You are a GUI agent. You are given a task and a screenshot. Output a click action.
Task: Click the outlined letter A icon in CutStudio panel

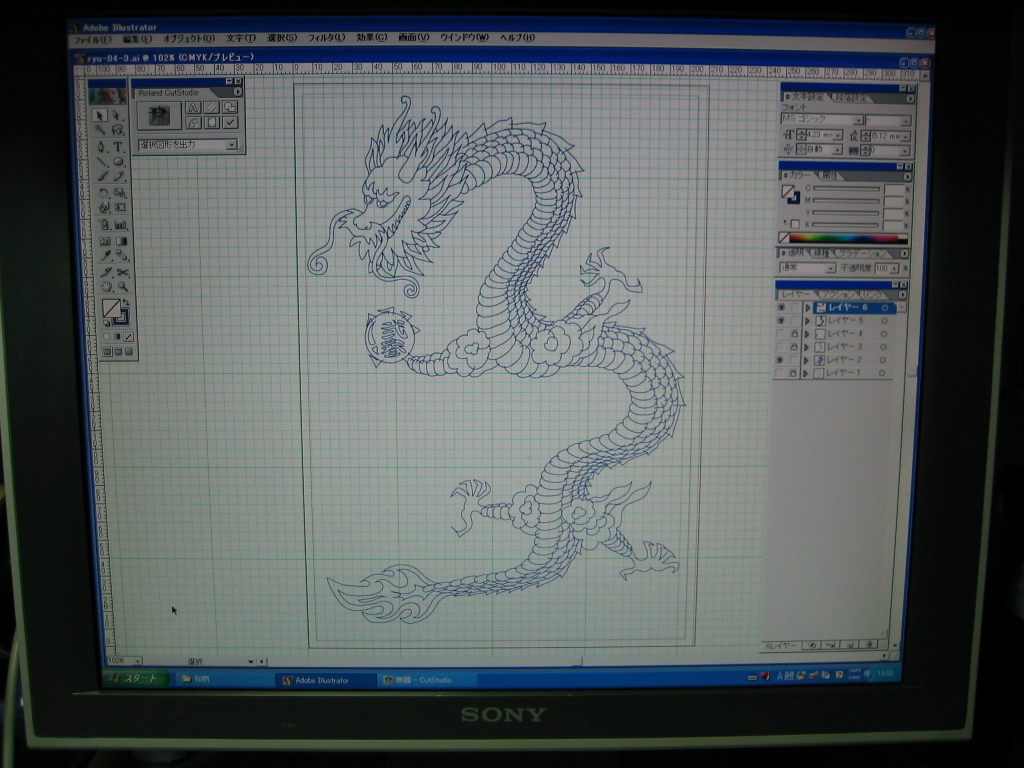point(193,107)
